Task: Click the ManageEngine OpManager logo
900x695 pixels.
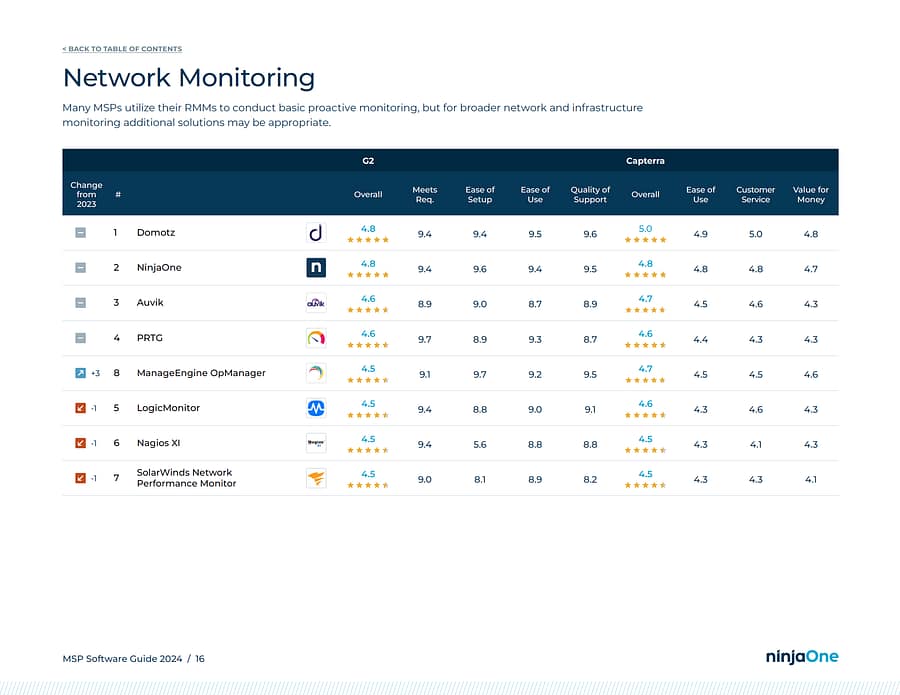Action: [x=316, y=373]
